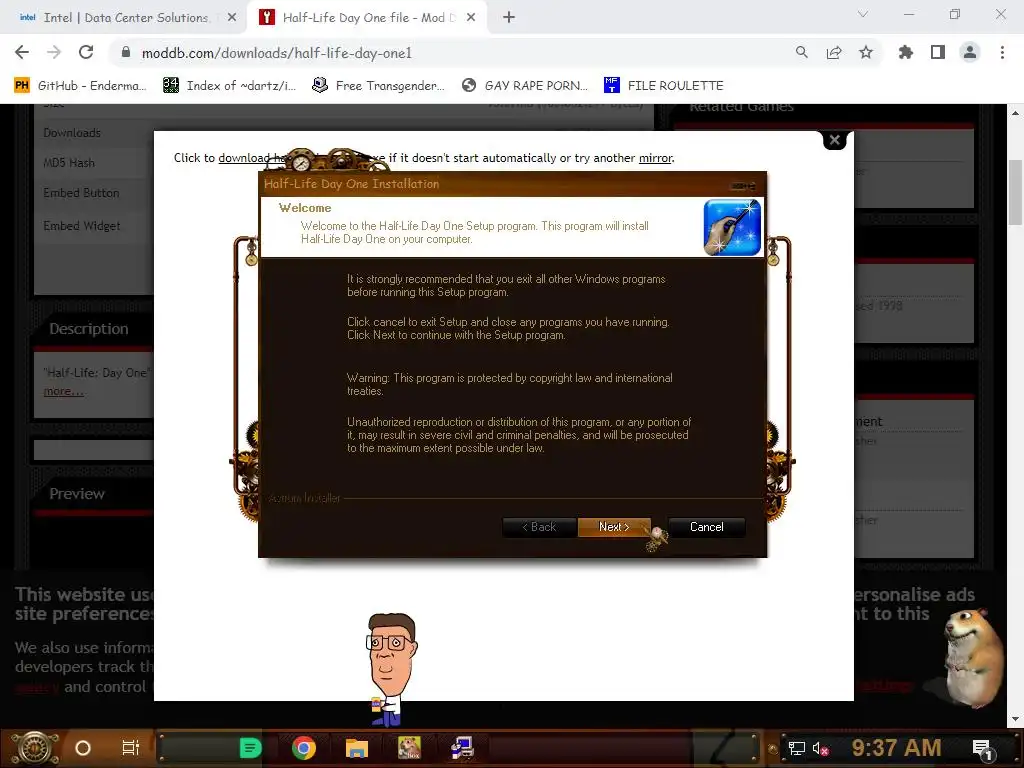Click the mirror link in popup
Viewport: 1024px width, 768px height.
(x=655, y=158)
